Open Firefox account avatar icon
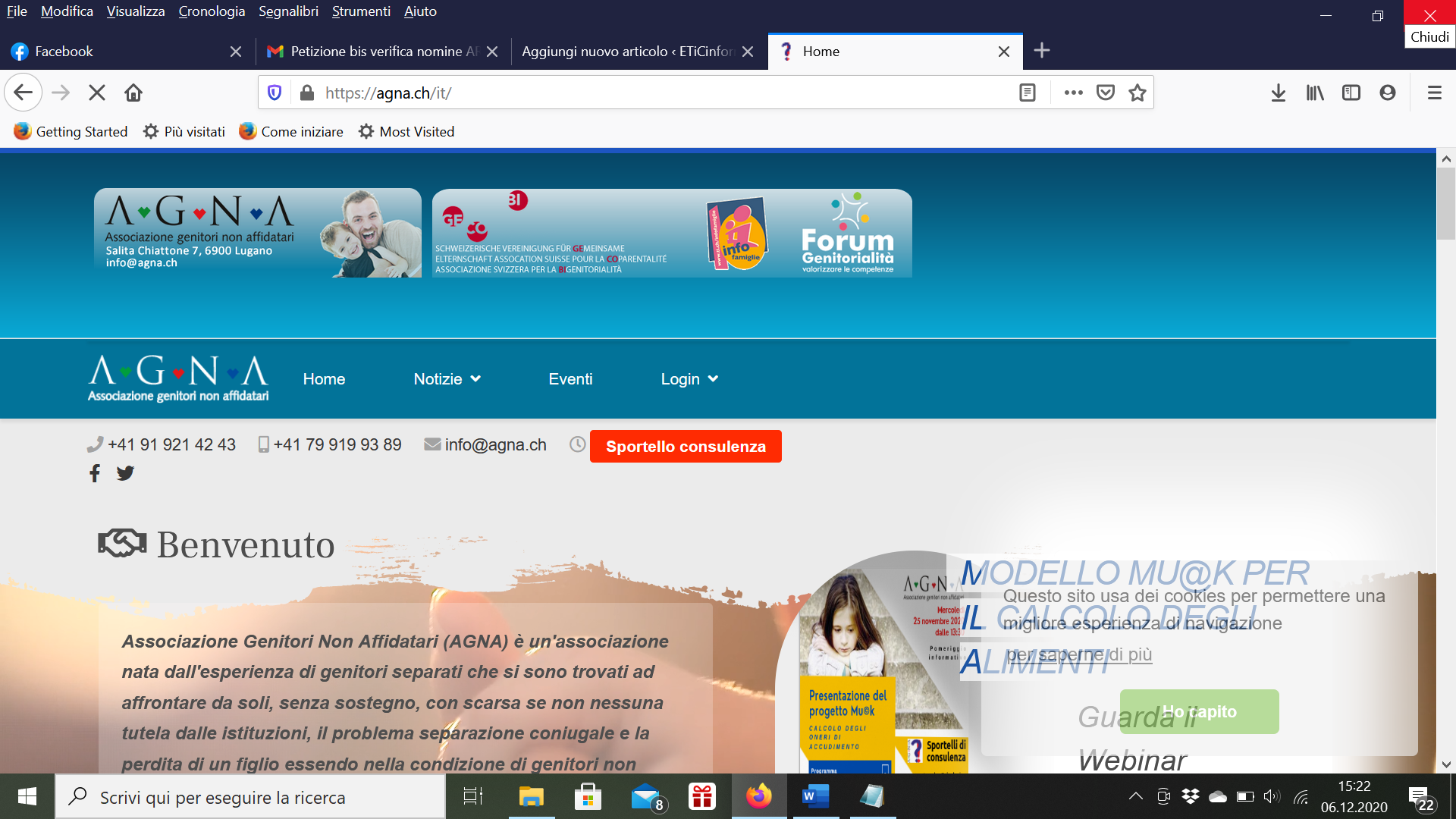 tap(1388, 93)
